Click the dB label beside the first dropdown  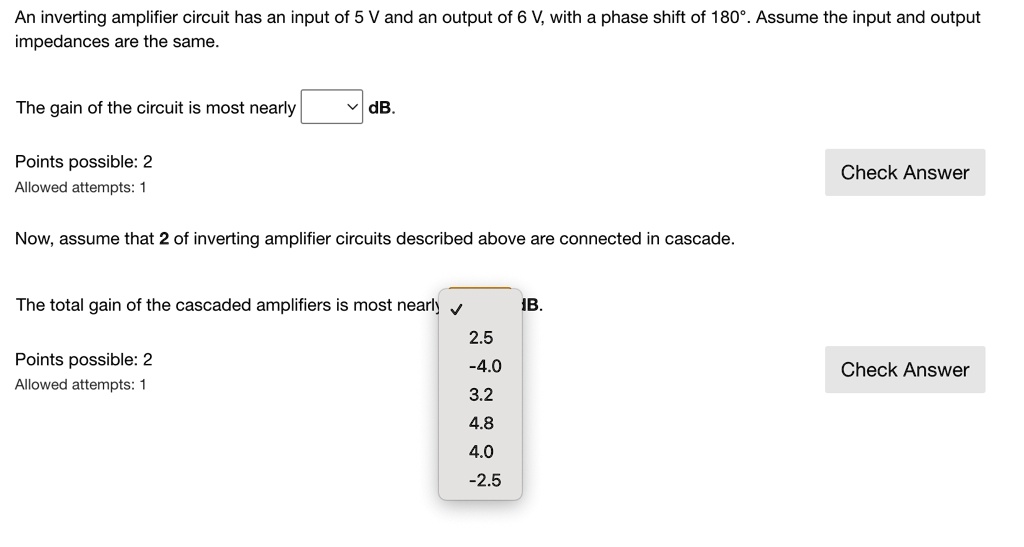(x=382, y=108)
